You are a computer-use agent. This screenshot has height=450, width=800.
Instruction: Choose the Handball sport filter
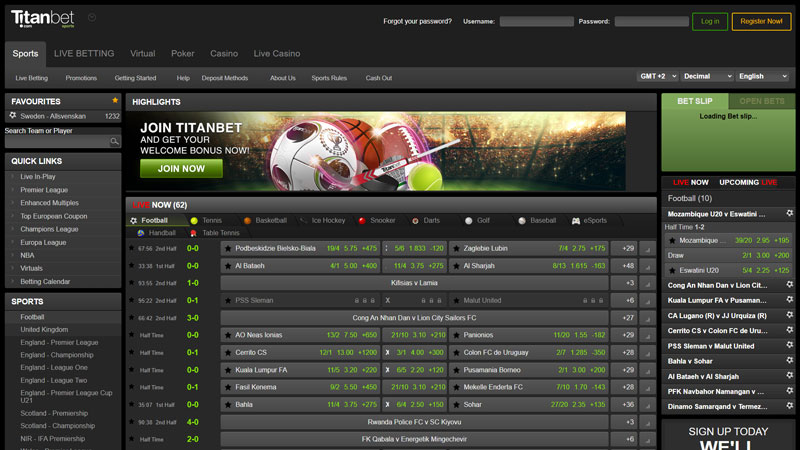(141, 233)
